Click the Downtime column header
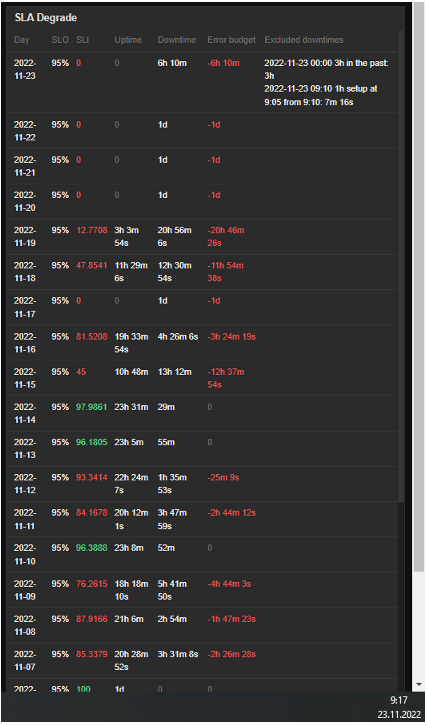The height and width of the screenshot is (726, 427). point(176,40)
